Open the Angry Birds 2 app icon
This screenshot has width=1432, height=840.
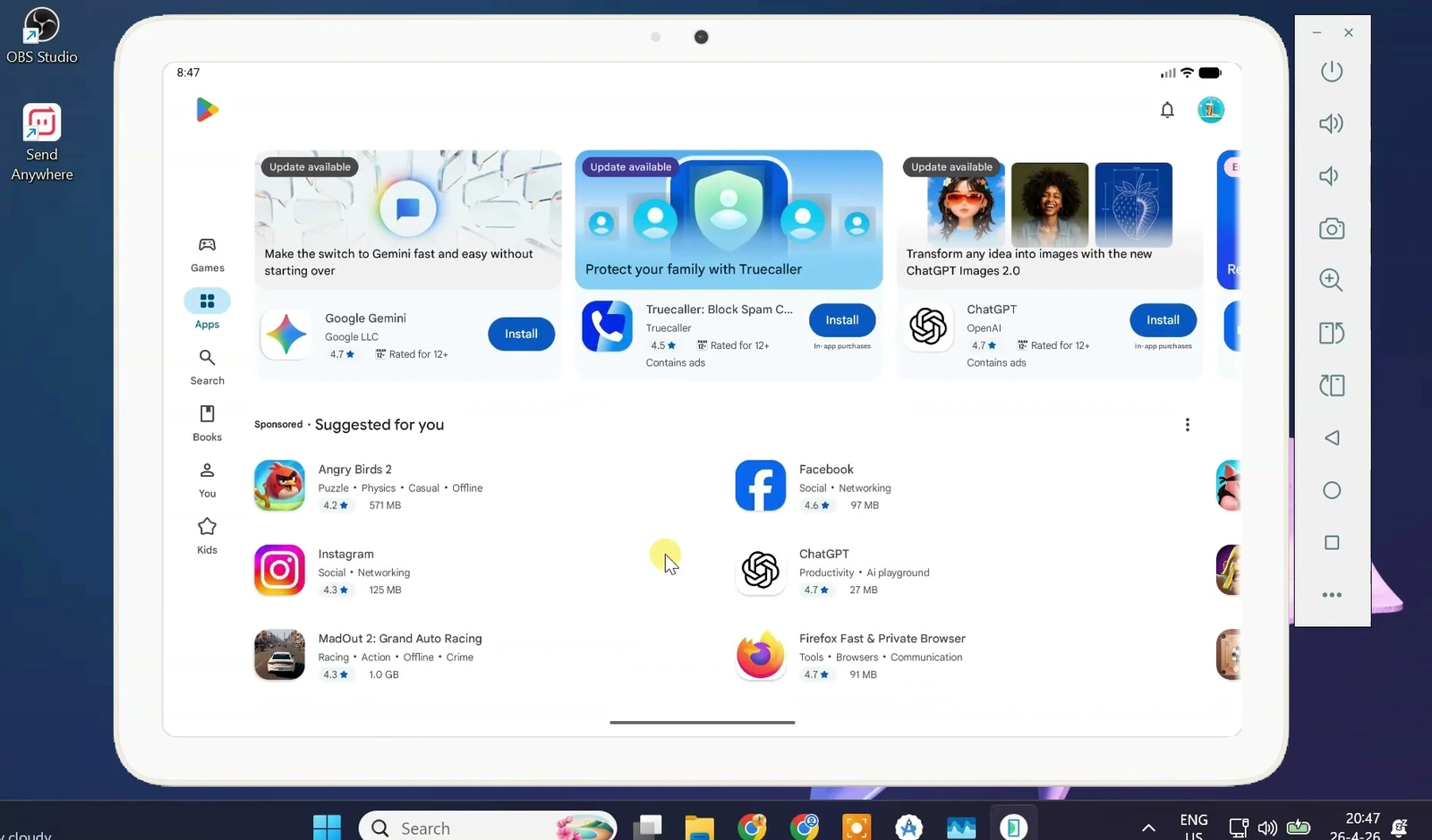(279, 486)
